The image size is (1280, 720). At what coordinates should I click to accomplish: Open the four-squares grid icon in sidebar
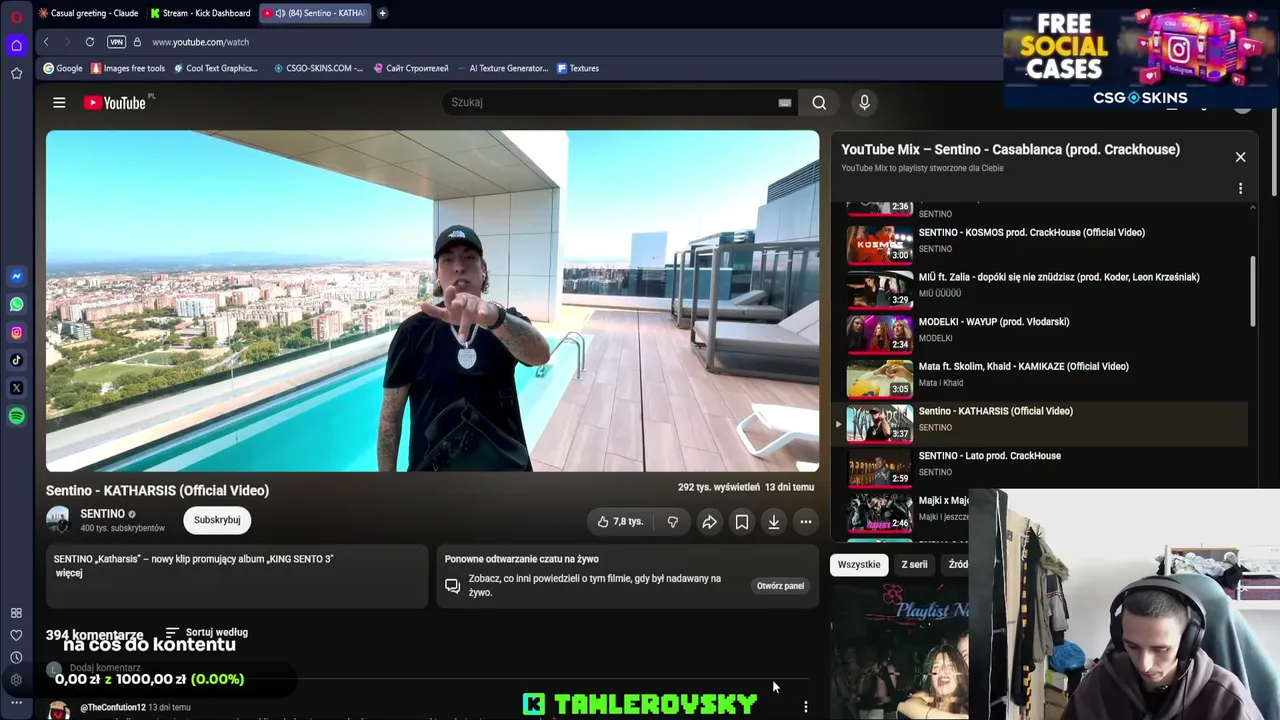pyautogui.click(x=16, y=613)
